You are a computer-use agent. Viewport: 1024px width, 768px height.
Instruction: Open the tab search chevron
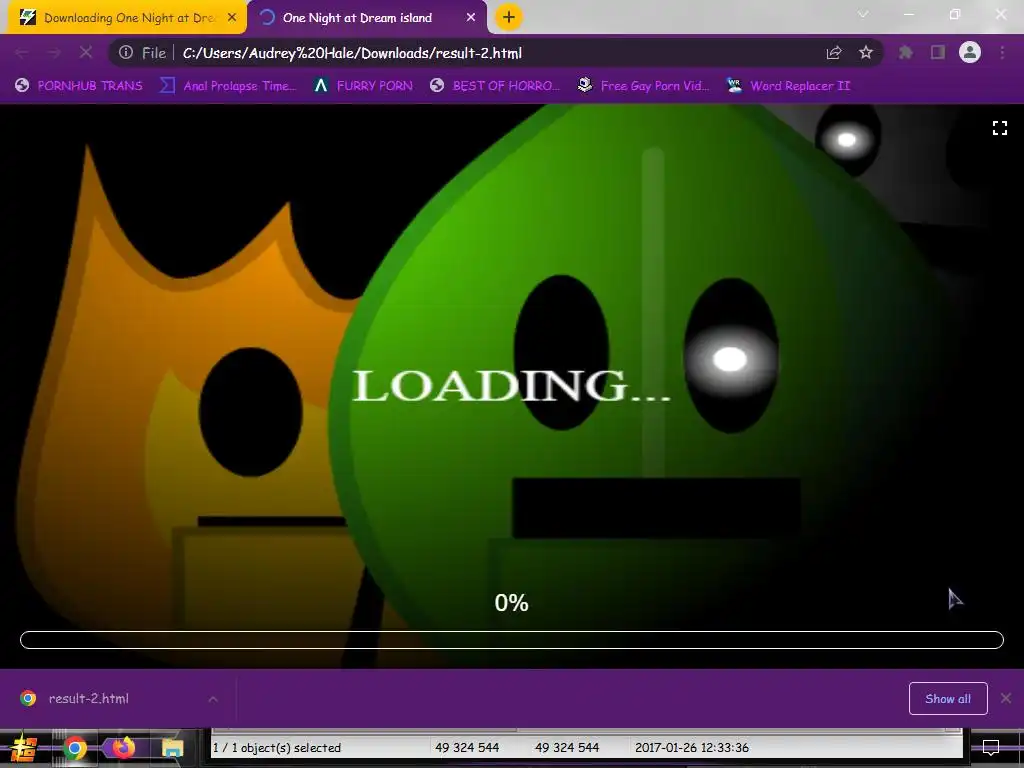point(863,14)
